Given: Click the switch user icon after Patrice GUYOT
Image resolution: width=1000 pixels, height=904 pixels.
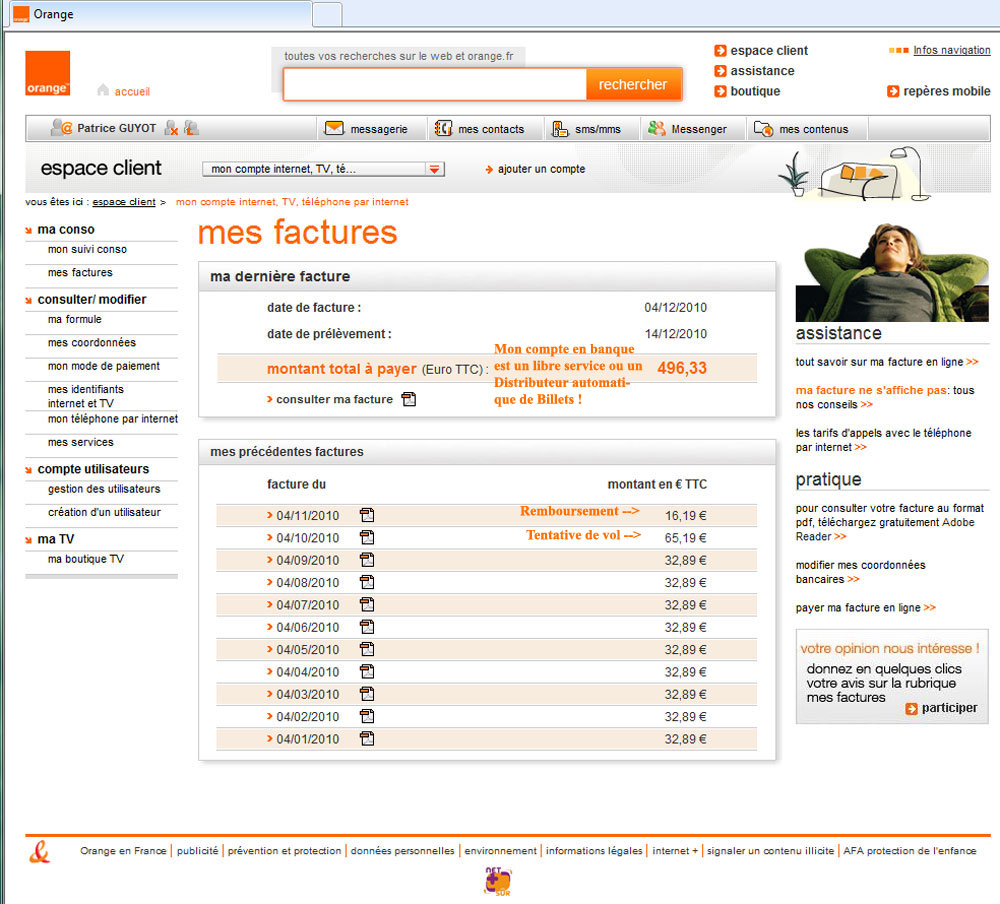Looking at the screenshot, I should coord(191,128).
